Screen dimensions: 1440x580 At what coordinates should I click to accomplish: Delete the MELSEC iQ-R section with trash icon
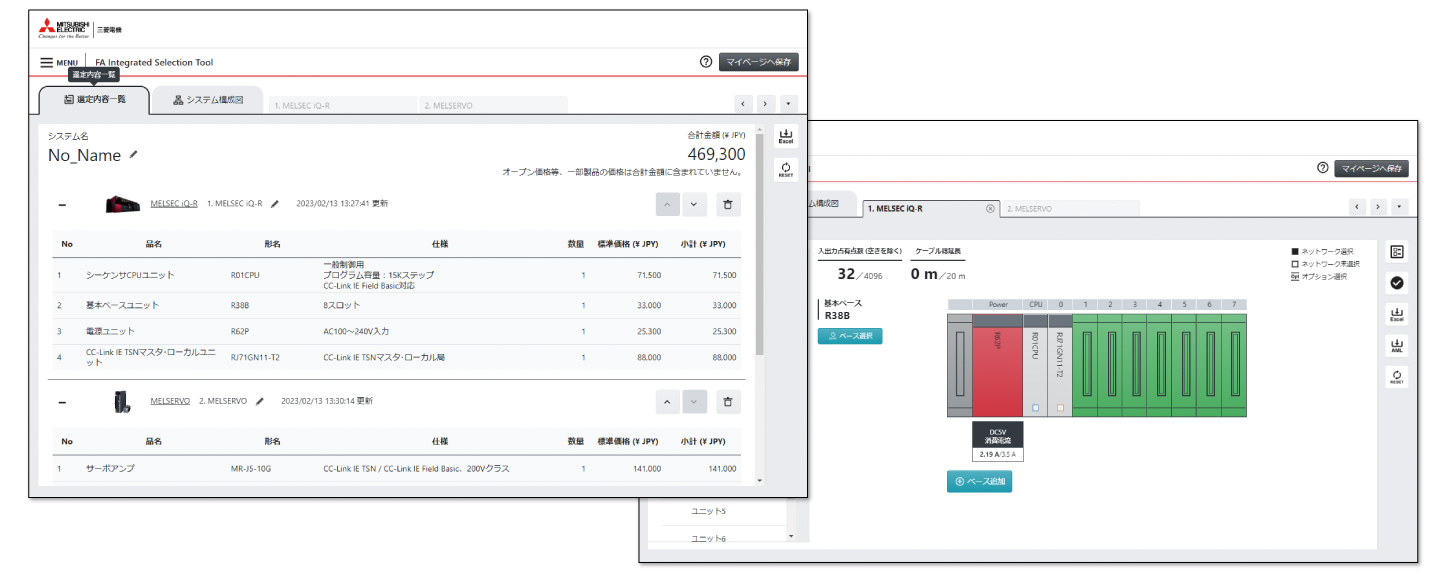[728, 204]
